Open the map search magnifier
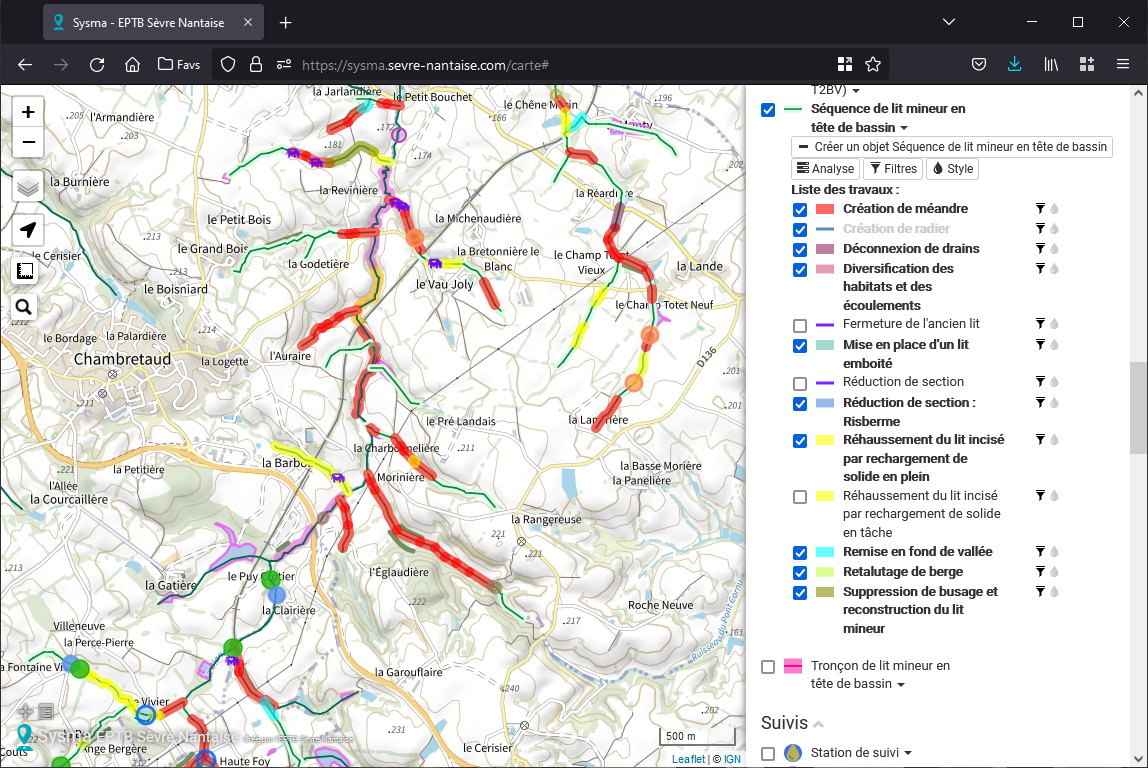 point(25,307)
